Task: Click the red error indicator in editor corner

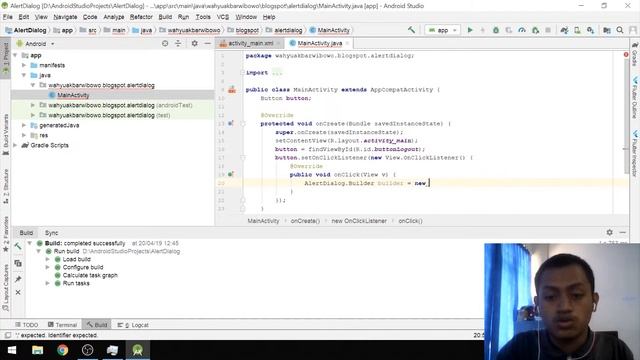Action: [x=626, y=55]
